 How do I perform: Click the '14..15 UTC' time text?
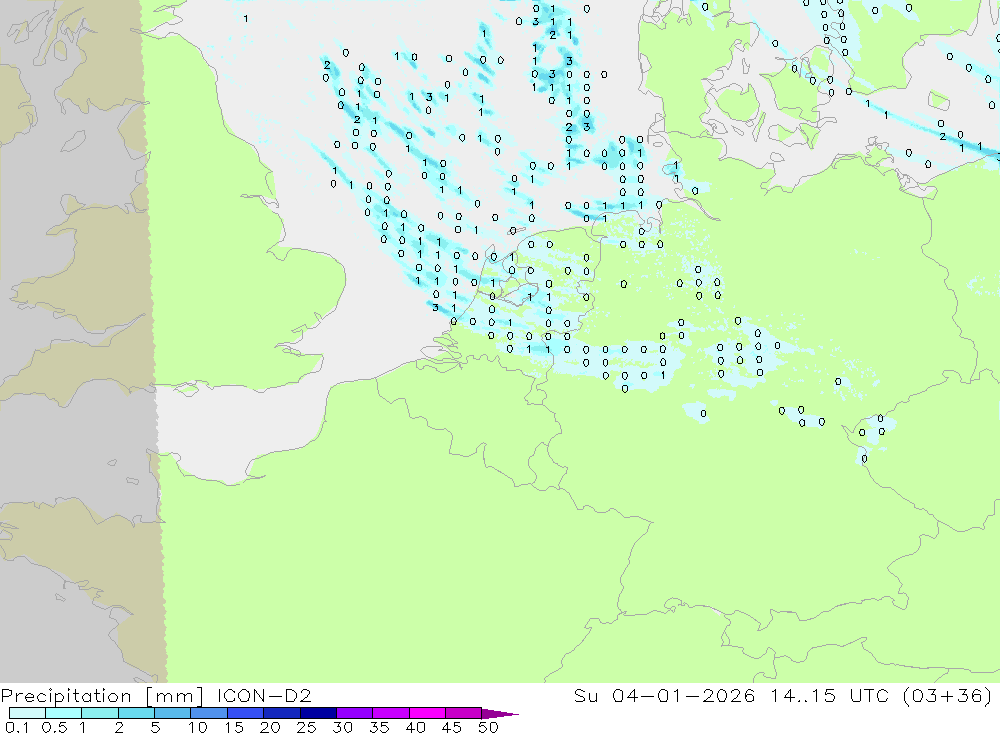pos(829,695)
